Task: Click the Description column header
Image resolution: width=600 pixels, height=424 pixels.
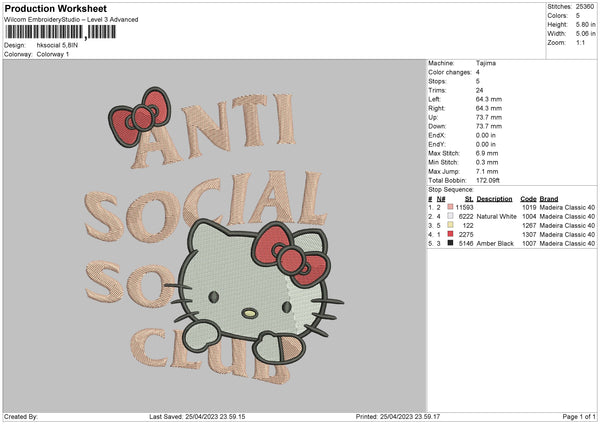Action: coord(494,197)
